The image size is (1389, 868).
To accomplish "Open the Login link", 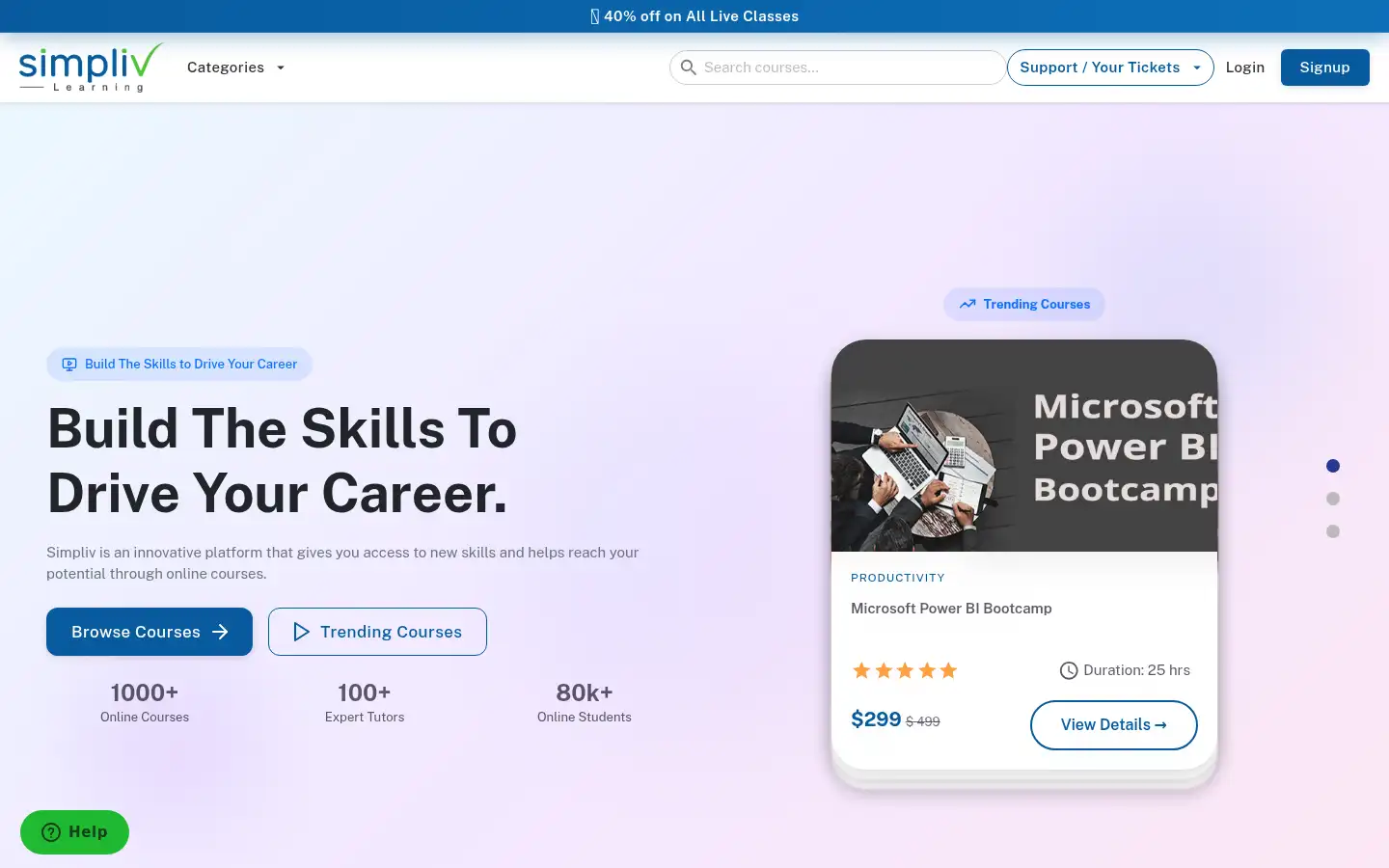I will [x=1245, y=68].
